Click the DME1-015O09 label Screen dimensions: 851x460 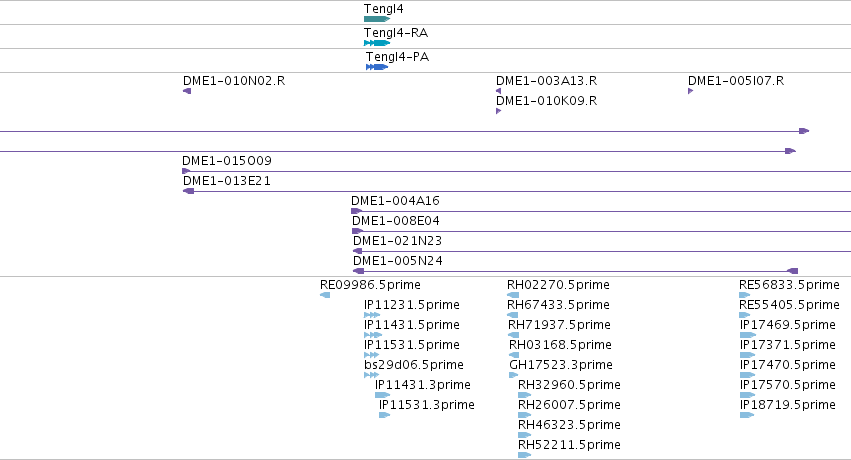pyautogui.click(x=227, y=161)
